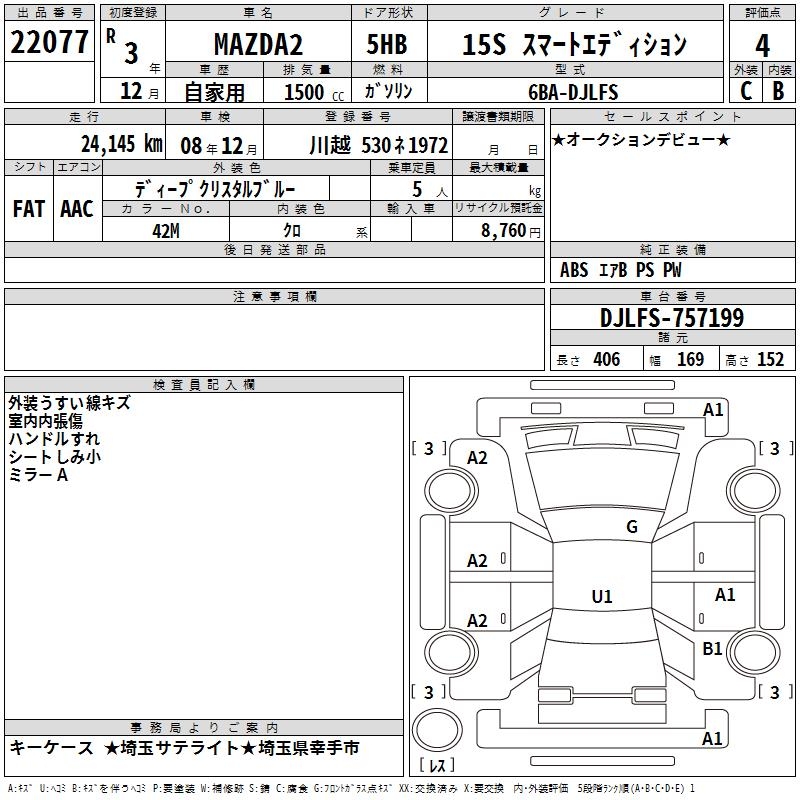Select the interior grade letter B
The image size is (800, 800).
point(778,90)
